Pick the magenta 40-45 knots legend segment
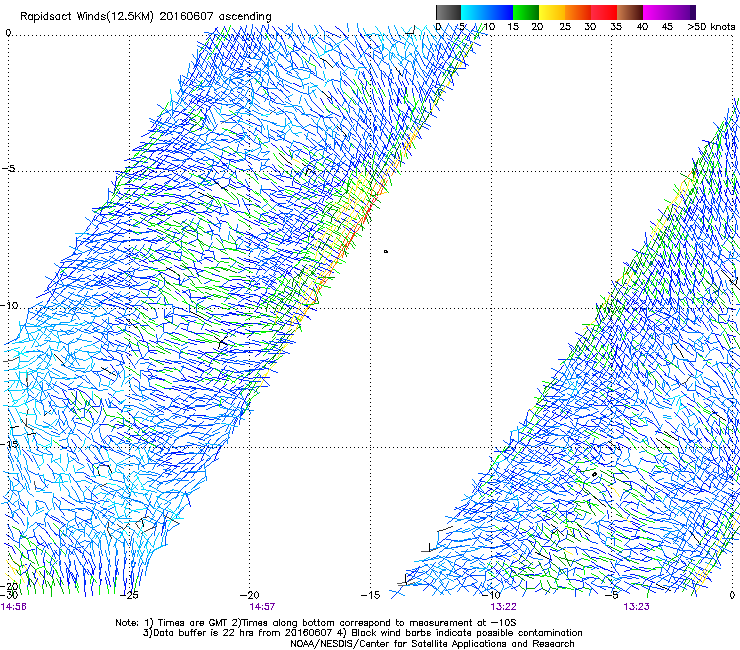Viewport: 740px width, 650px height. point(656,12)
